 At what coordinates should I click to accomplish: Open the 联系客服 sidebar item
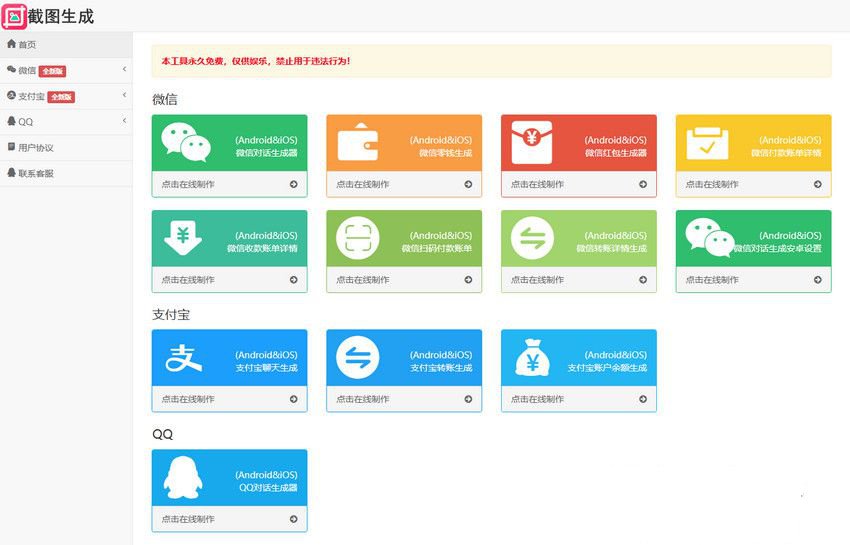(66, 174)
